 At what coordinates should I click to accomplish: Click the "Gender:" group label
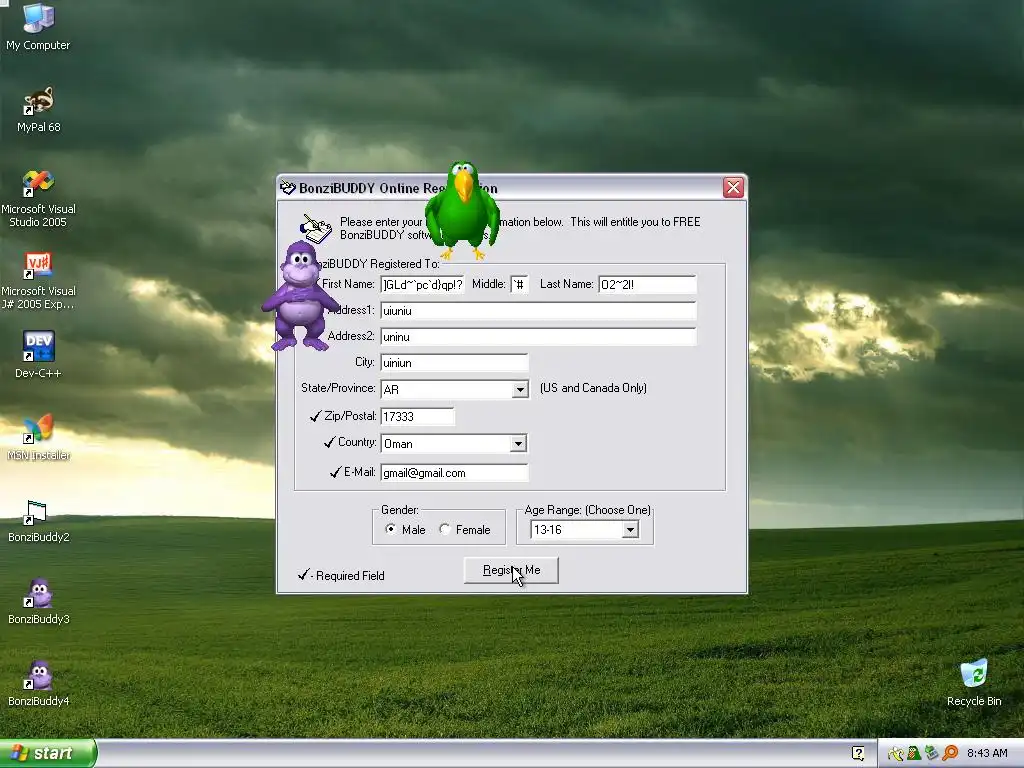coord(400,510)
